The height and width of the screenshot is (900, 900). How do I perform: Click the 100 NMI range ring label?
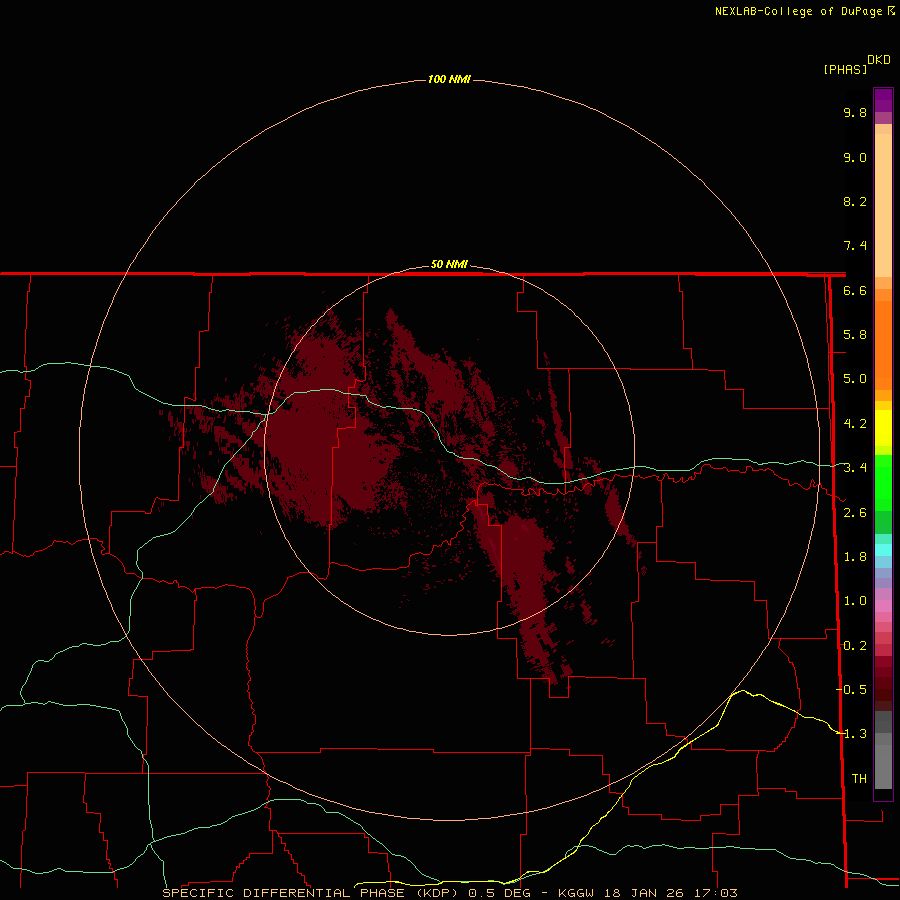coord(449,79)
